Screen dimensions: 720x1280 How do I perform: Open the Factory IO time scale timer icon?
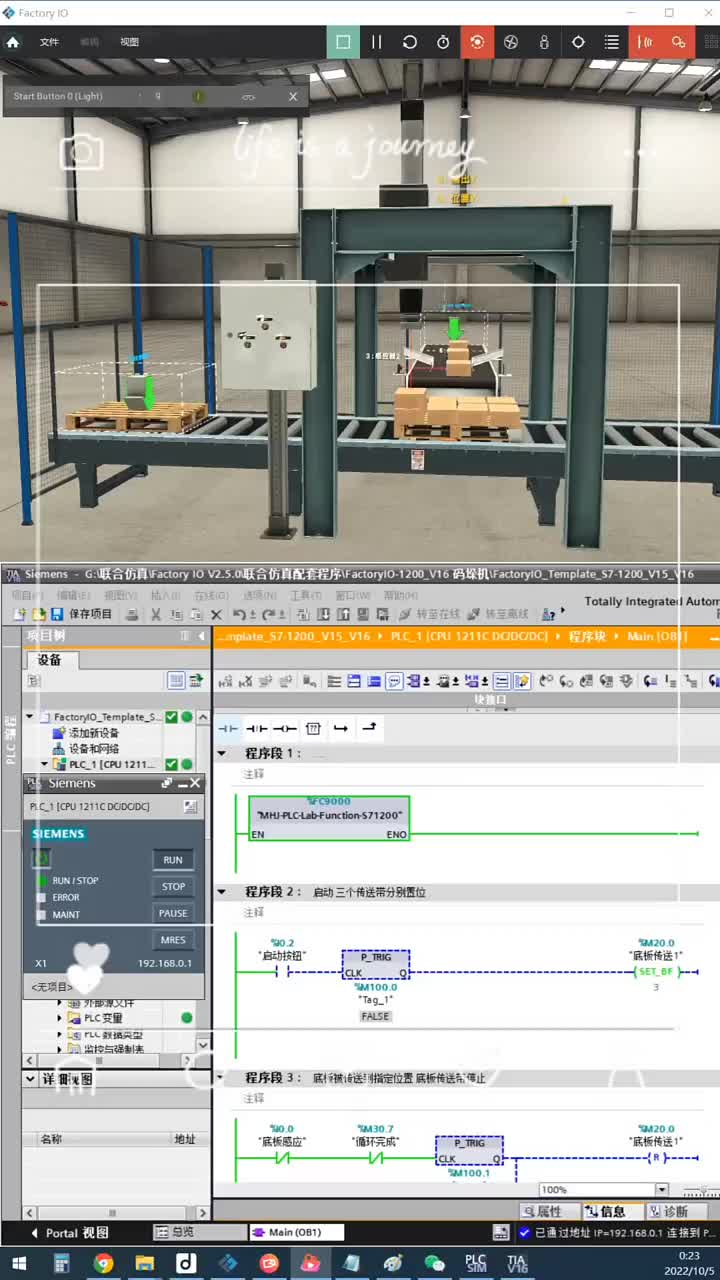[x=443, y=42]
